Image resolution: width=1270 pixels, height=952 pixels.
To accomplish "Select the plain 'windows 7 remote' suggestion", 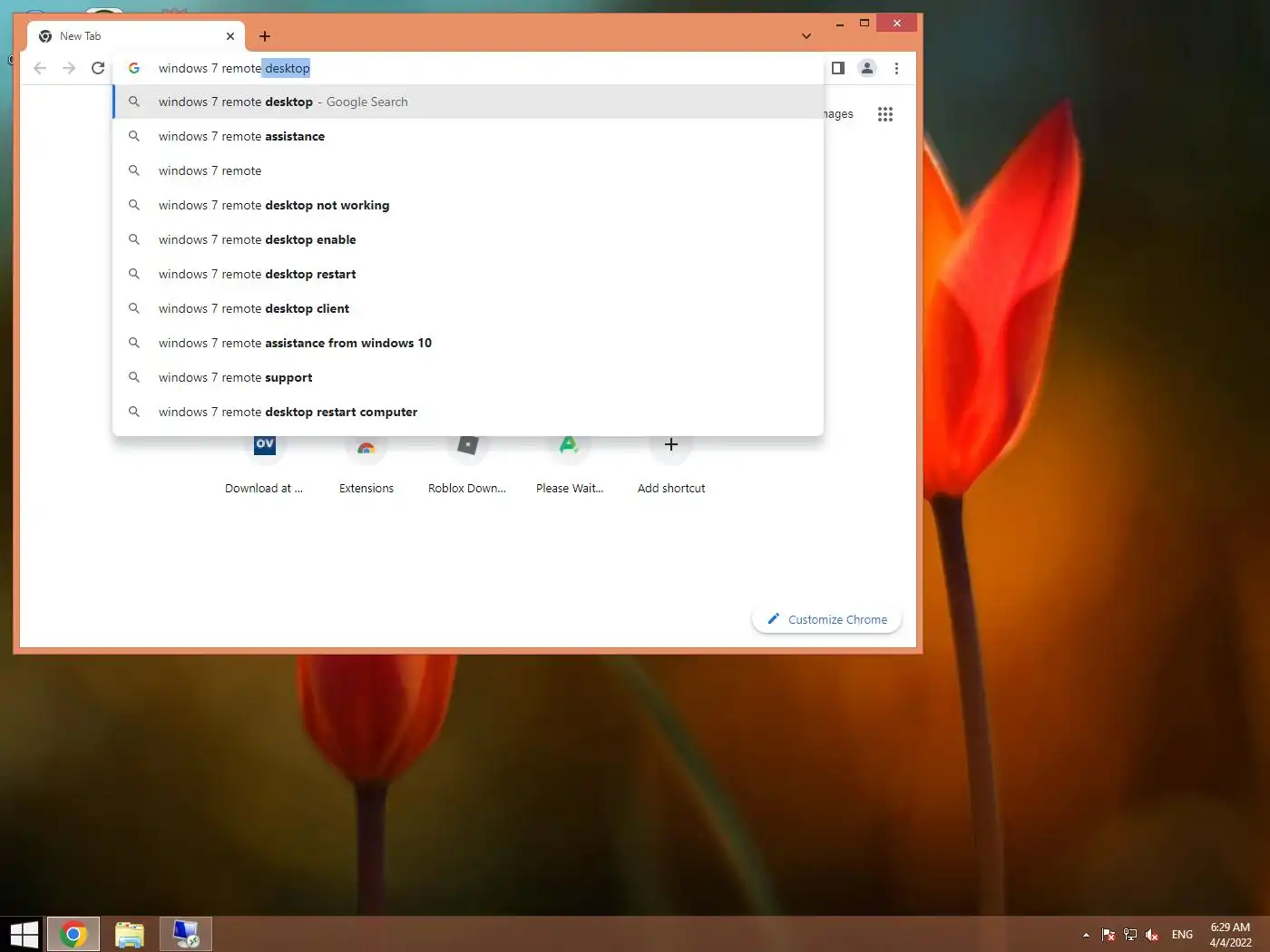I will pyautogui.click(x=468, y=170).
